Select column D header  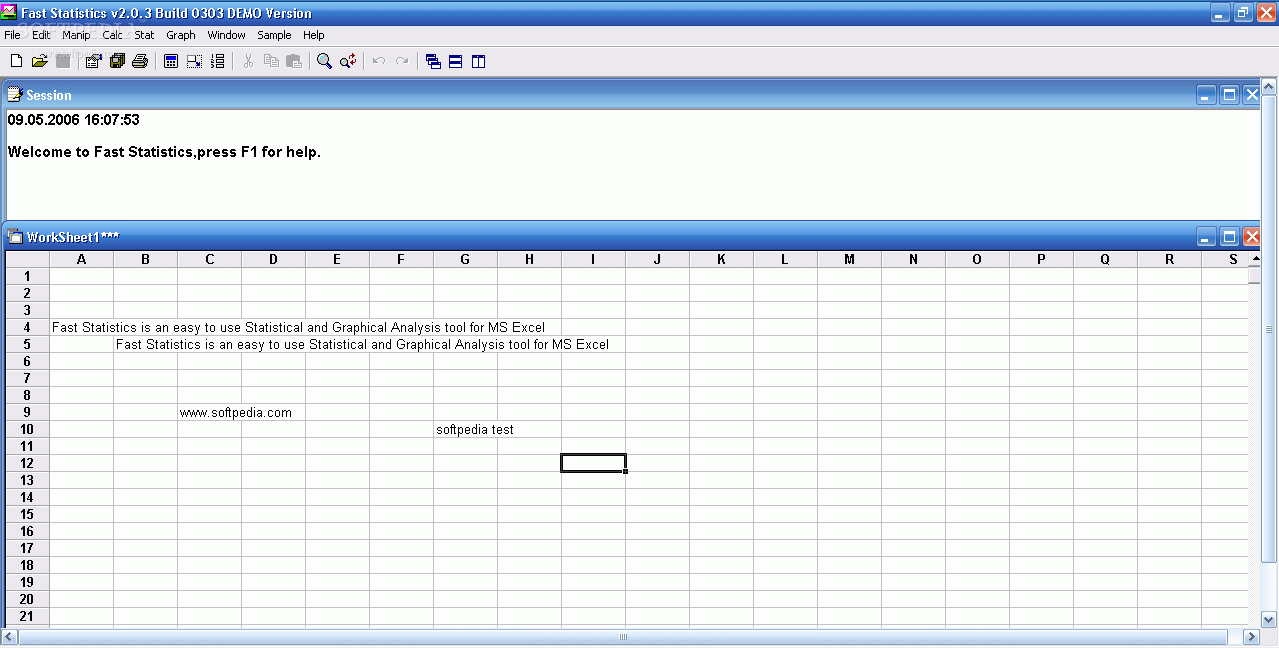(x=273, y=259)
